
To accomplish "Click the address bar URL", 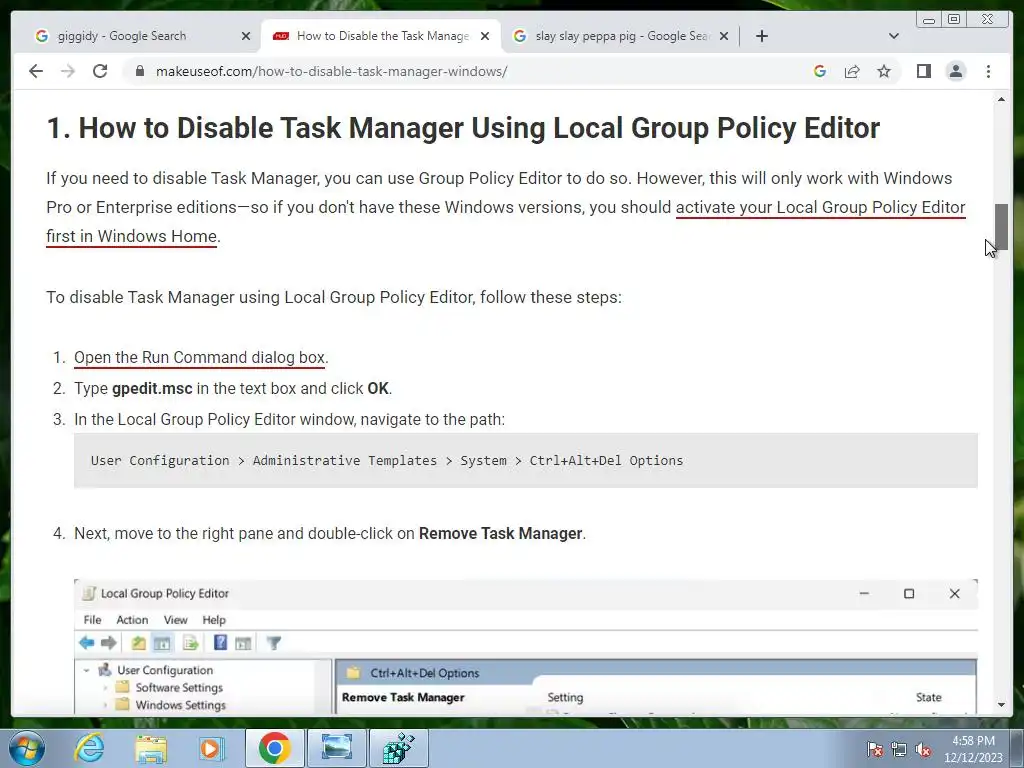I will point(331,71).
